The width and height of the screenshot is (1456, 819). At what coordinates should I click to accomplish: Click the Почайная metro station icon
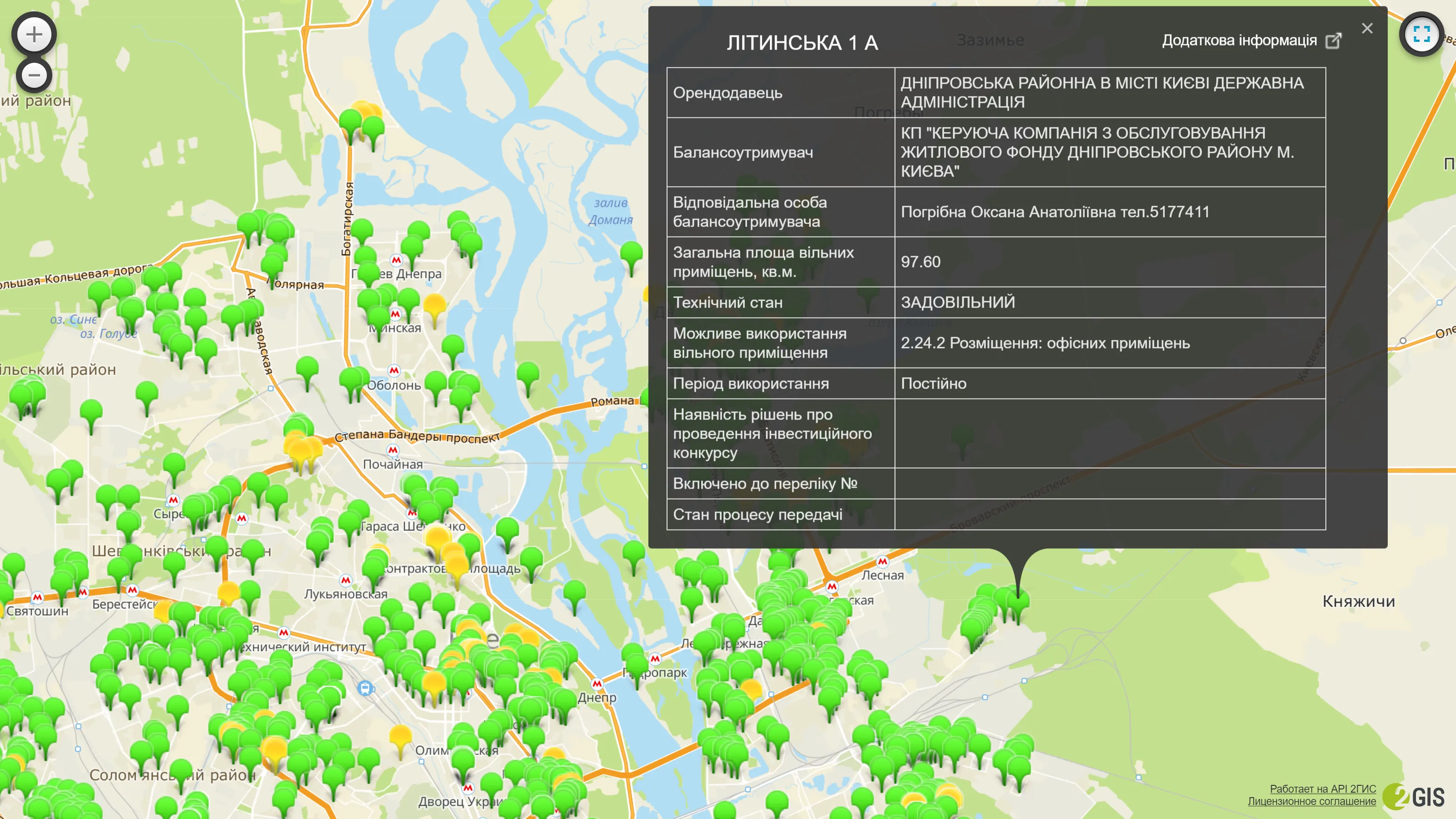pyautogui.click(x=393, y=450)
